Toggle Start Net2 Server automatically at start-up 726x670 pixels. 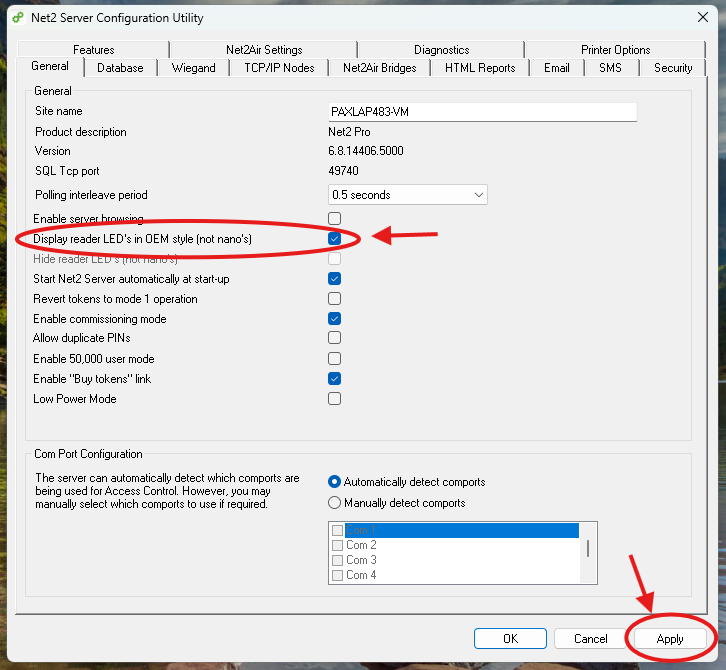(334, 279)
